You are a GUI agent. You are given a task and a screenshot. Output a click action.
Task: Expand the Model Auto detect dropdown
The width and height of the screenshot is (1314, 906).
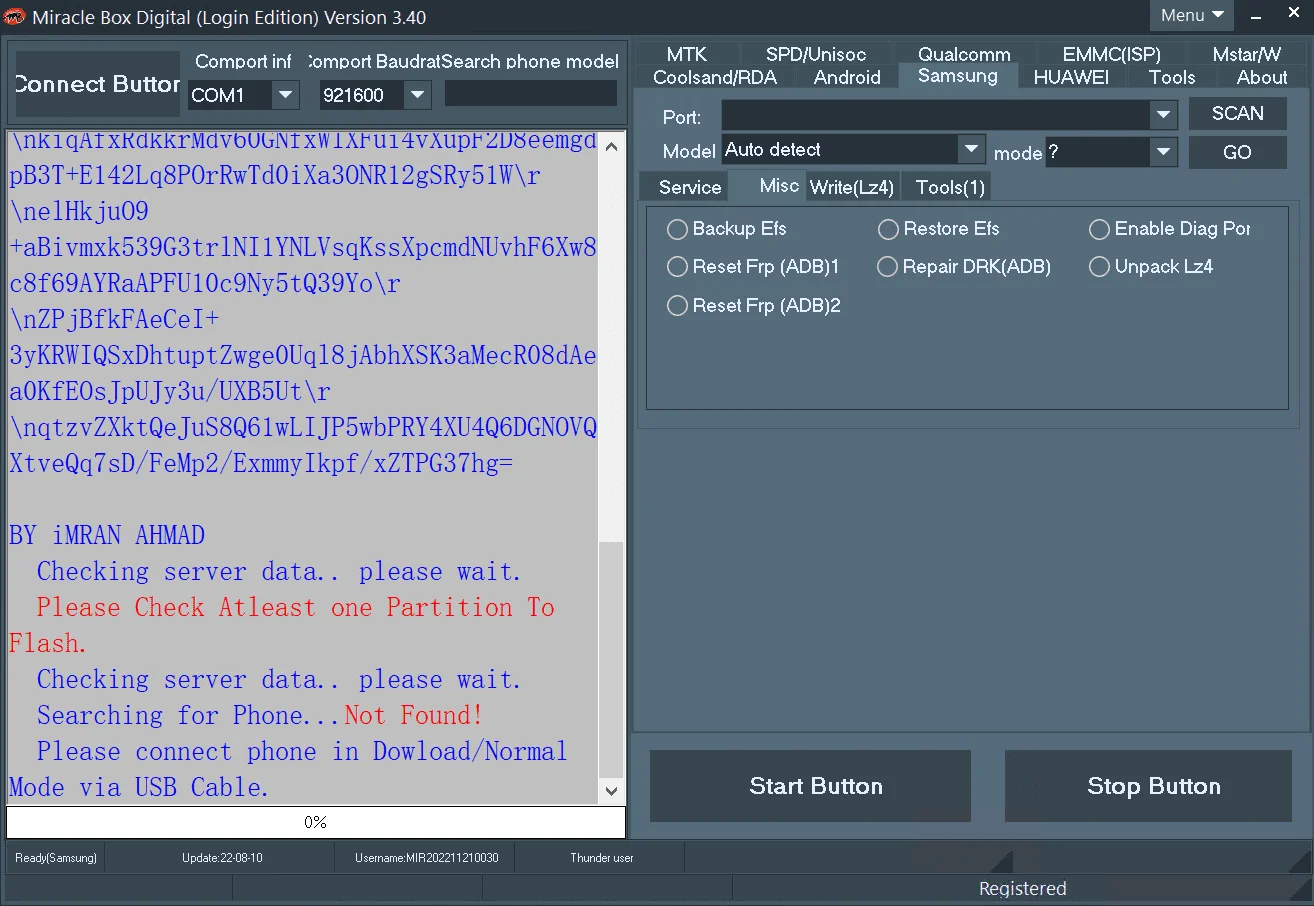971,150
